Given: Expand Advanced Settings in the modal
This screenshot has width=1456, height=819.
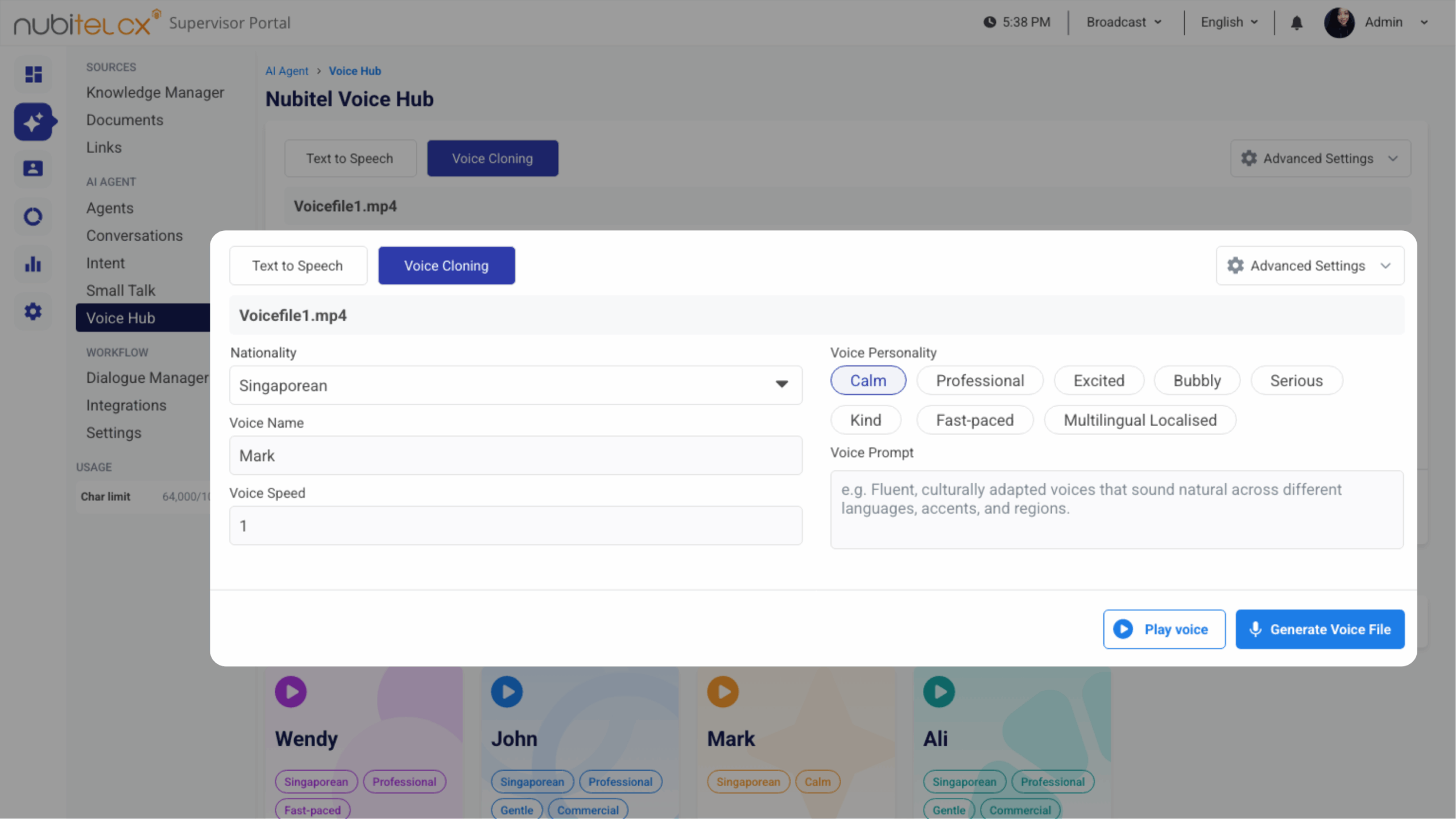Looking at the screenshot, I should click(1310, 266).
